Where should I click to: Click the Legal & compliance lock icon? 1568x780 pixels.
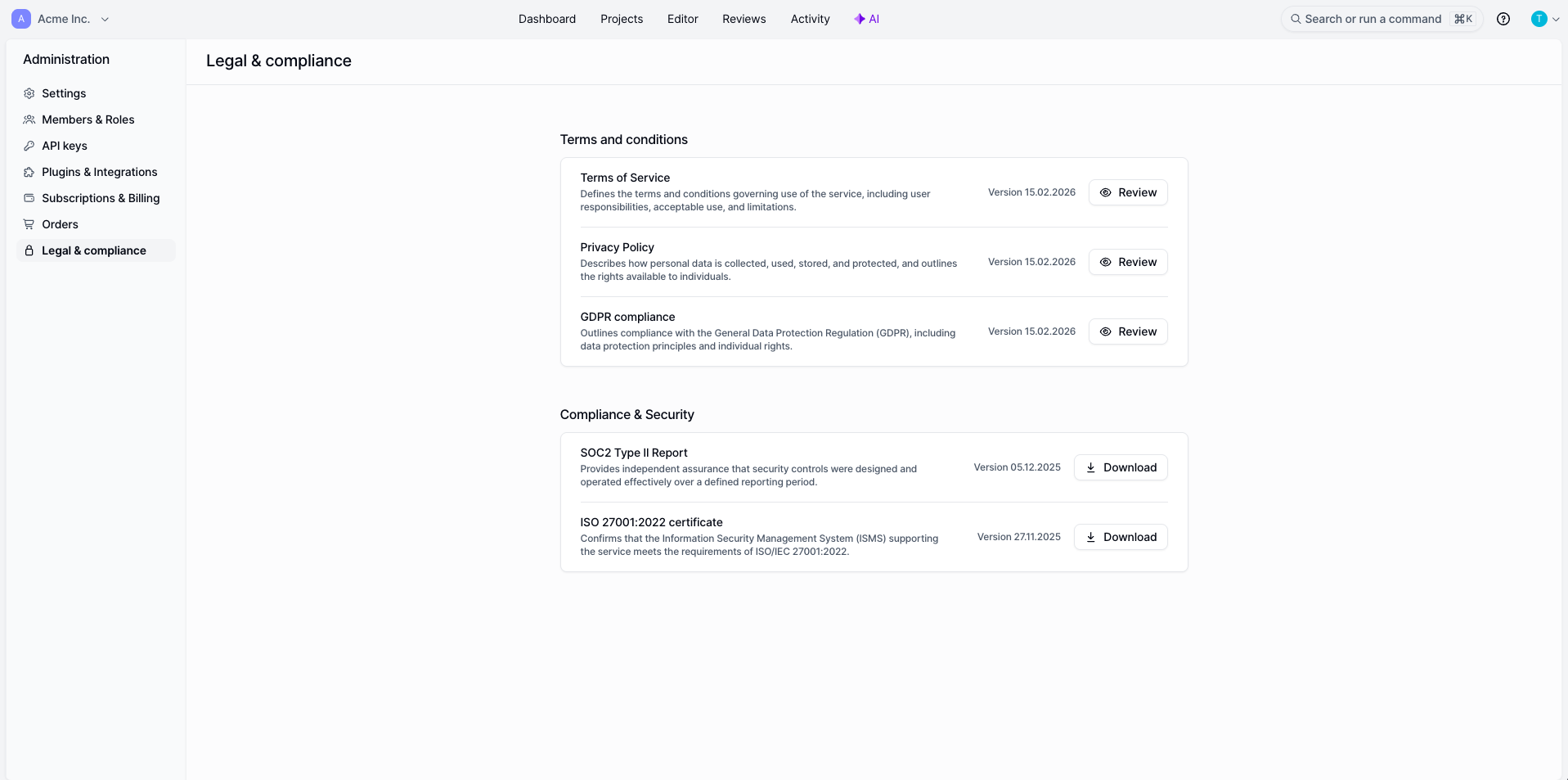point(29,250)
